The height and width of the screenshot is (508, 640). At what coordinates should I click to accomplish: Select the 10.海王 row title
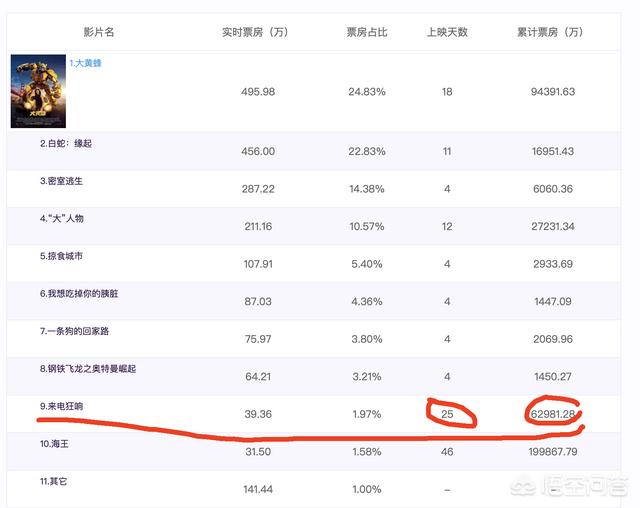click(x=54, y=444)
